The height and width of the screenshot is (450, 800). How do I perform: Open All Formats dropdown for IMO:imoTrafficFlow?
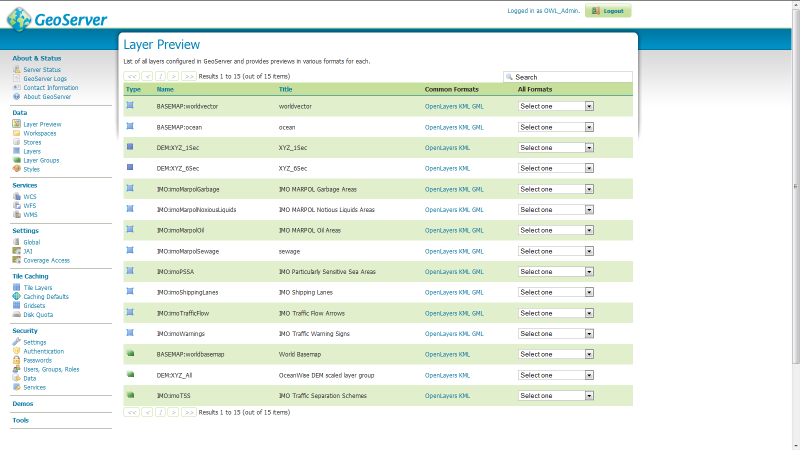click(x=556, y=313)
